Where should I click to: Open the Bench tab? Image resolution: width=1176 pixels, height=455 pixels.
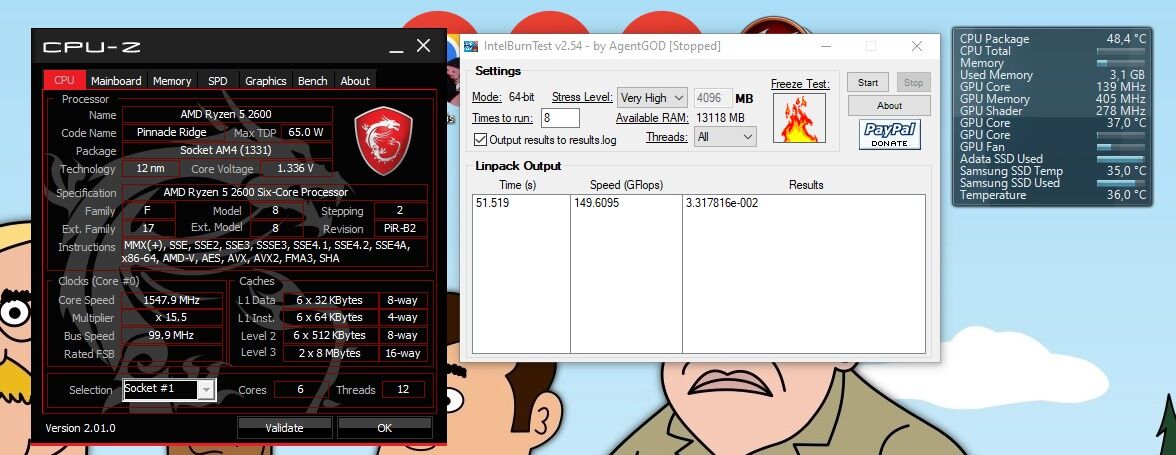click(x=312, y=80)
